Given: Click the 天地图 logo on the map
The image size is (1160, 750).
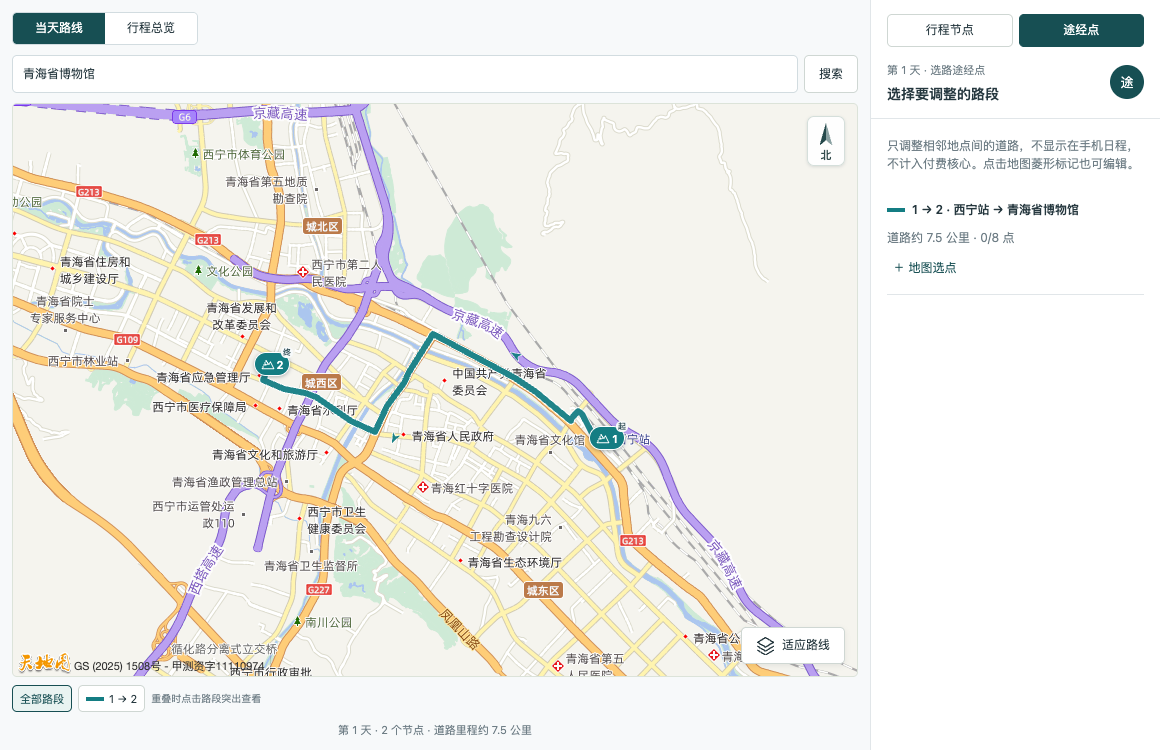Looking at the screenshot, I should pyautogui.click(x=44, y=663).
